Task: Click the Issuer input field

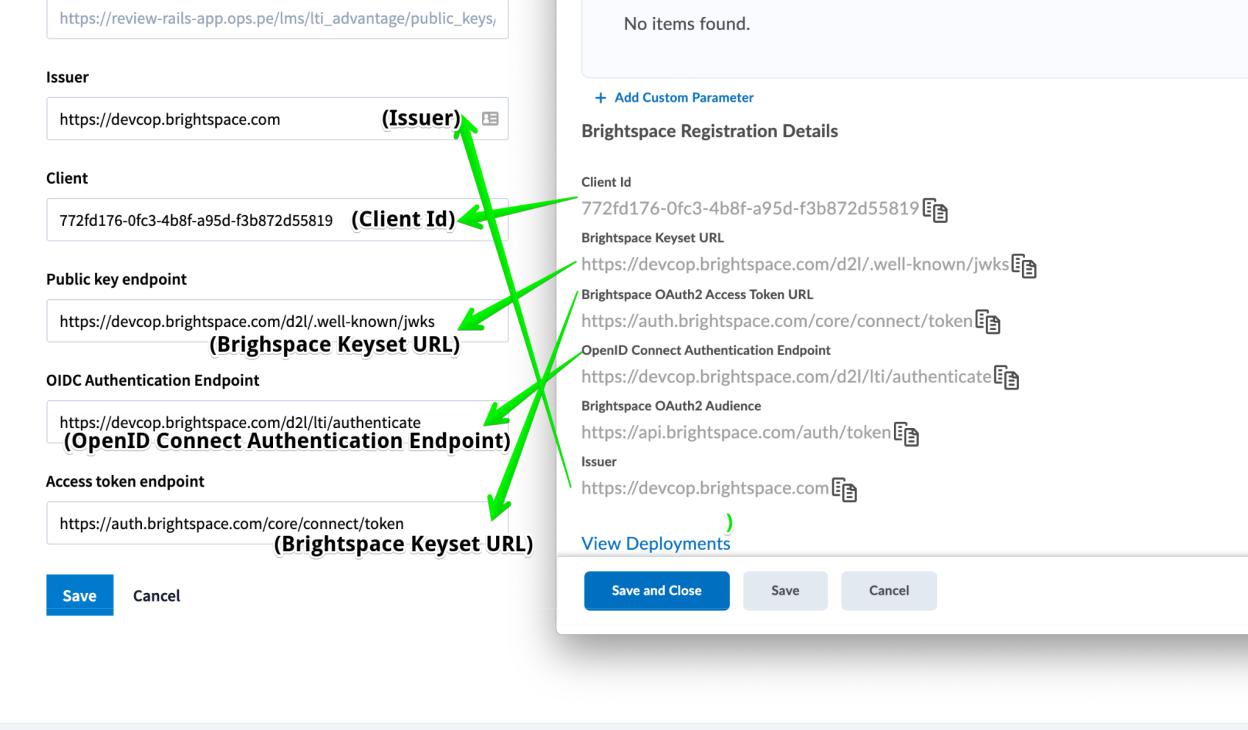Action: (277, 119)
